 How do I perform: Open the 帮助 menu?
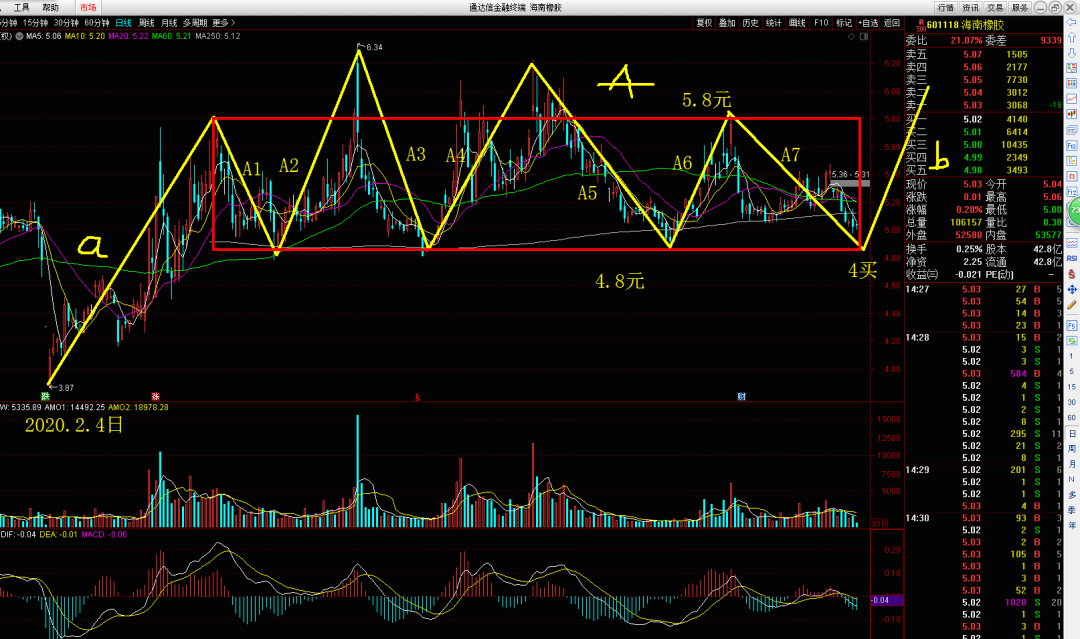pyautogui.click(x=50, y=8)
